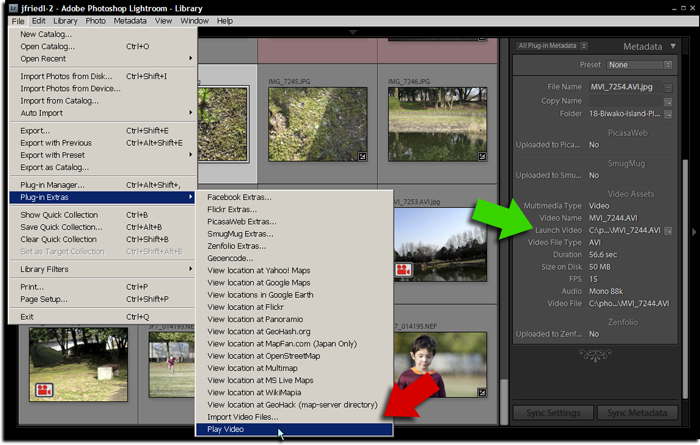Choose Print from File menu

point(102,287)
